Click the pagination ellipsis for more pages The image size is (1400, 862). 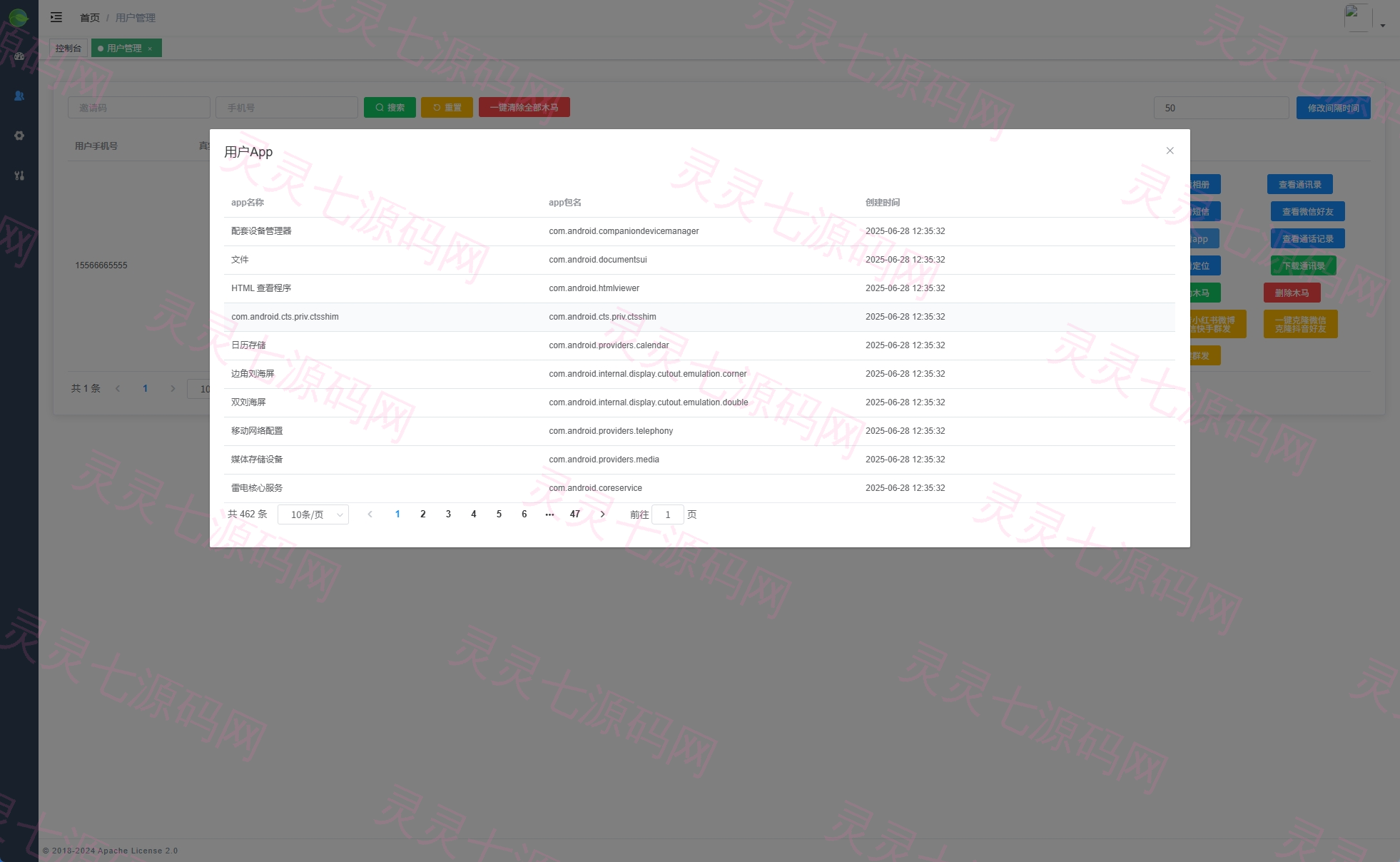tap(549, 514)
